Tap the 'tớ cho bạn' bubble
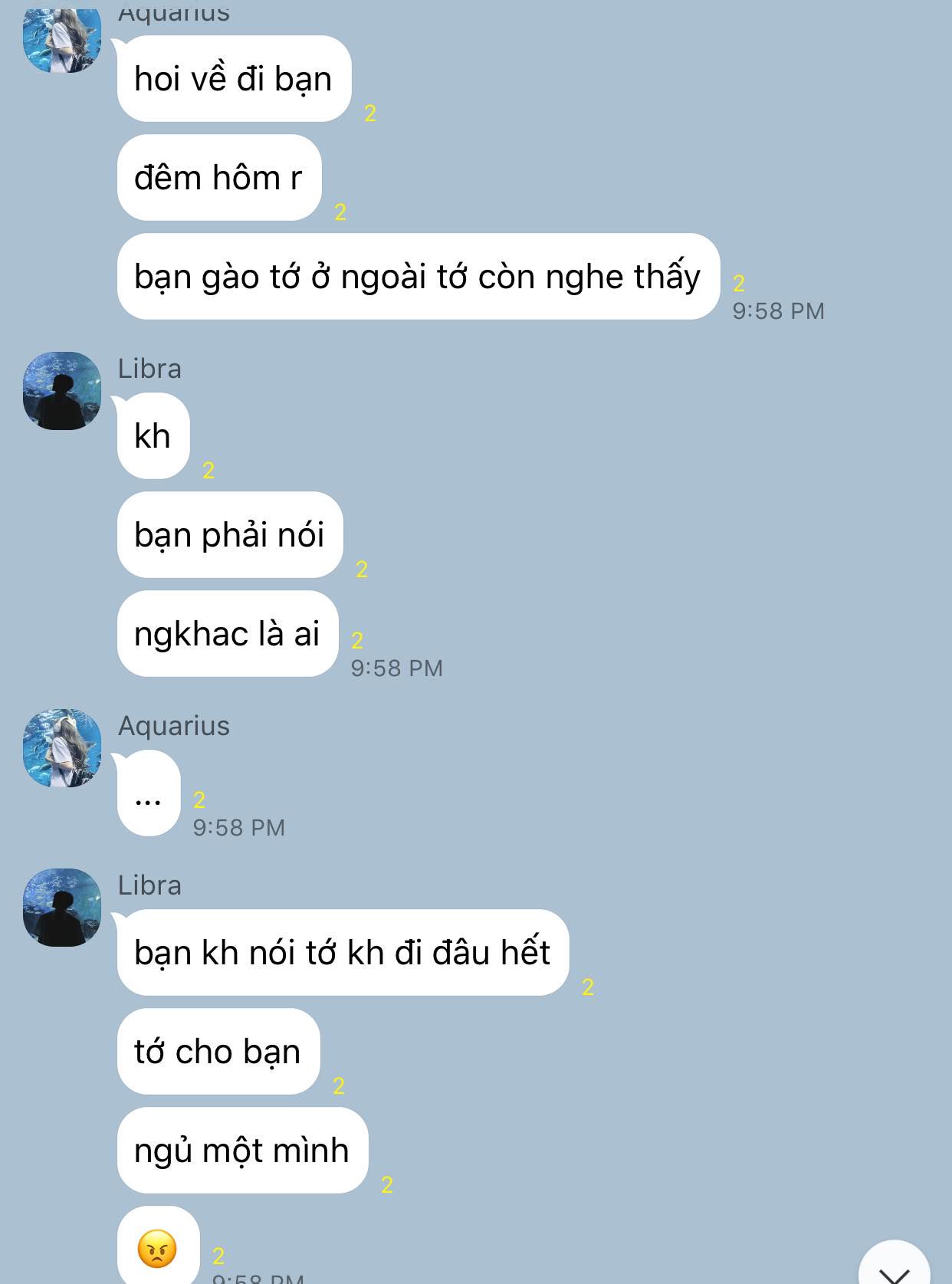 click(x=218, y=1051)
